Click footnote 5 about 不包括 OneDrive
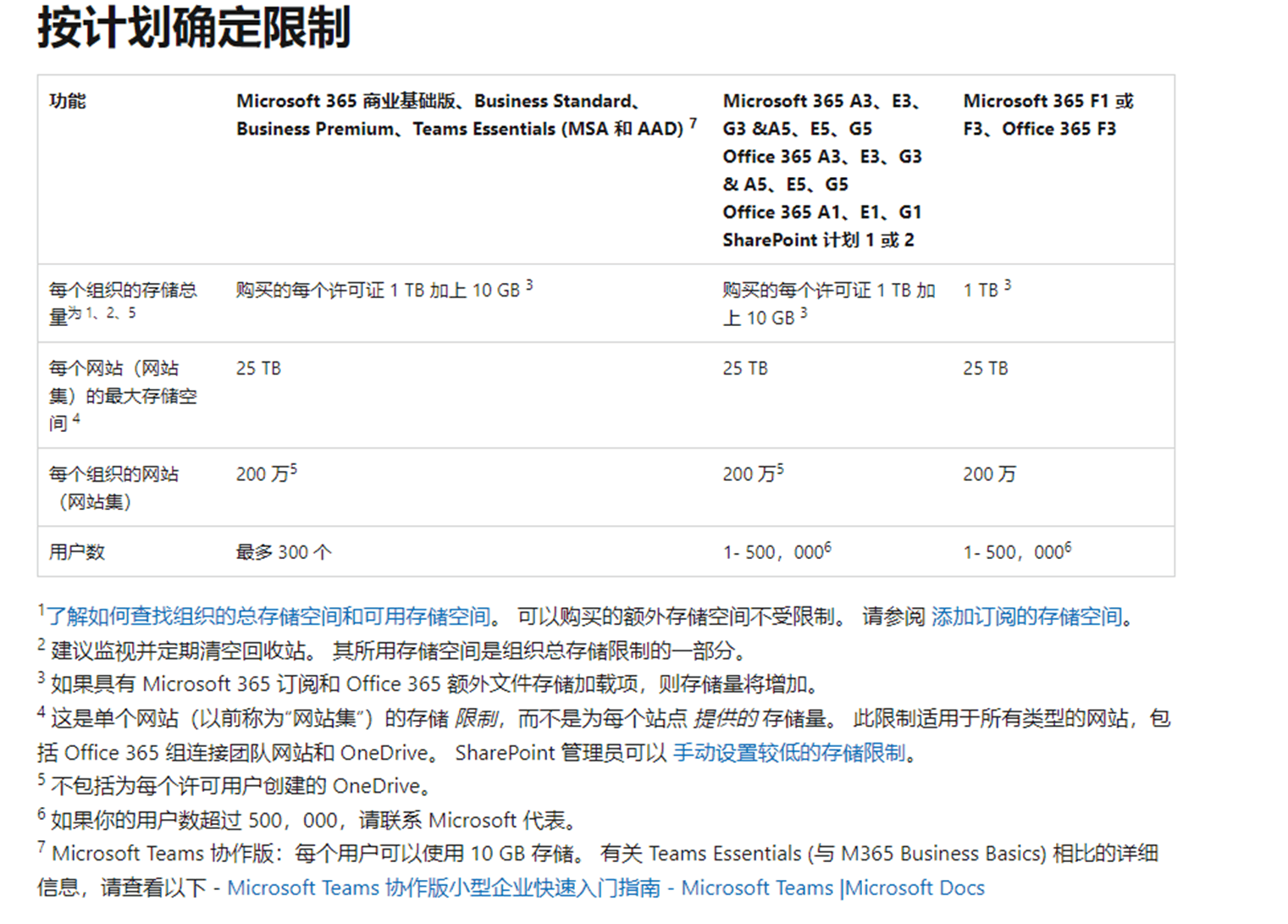 pos(235,786)
